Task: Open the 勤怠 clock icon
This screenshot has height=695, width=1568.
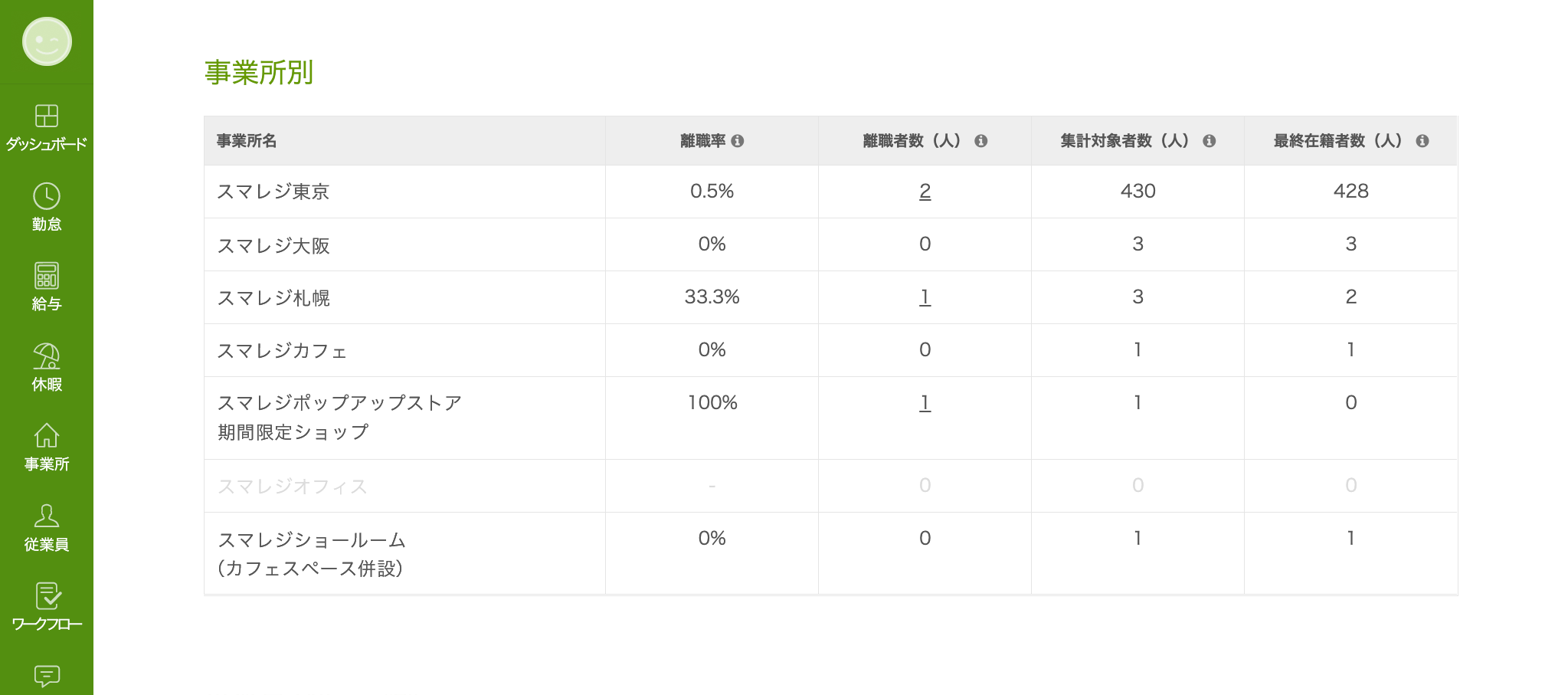Action: pos(47,196)
